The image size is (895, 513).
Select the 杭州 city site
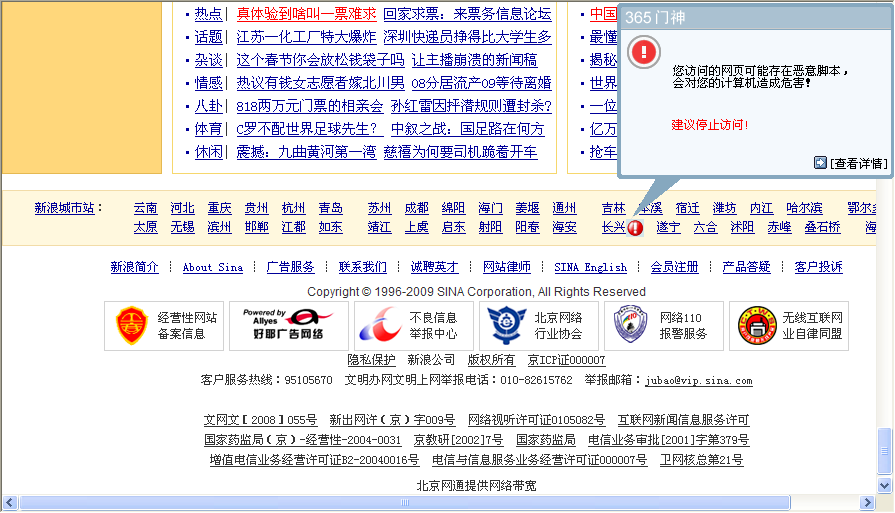pyautogui.click(x=293, y=208)
